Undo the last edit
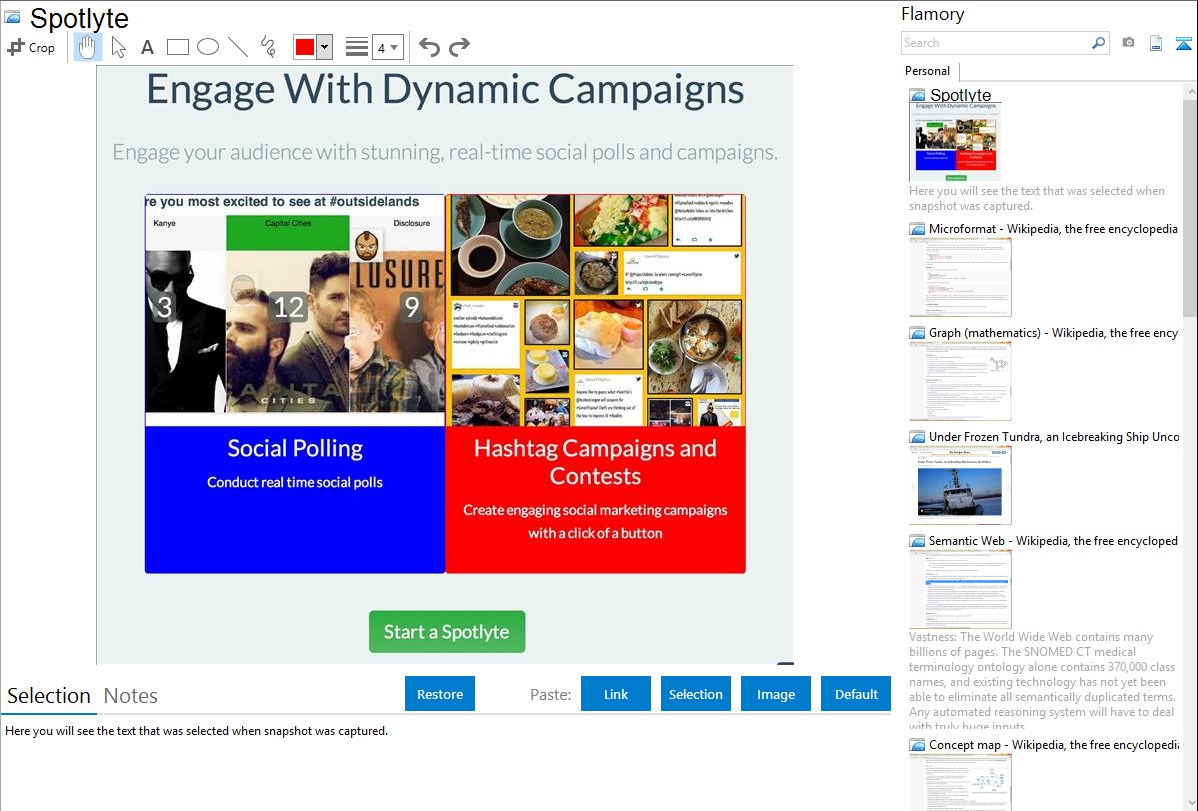This screenshot has height=811, width=1198. tap(429, 47)
